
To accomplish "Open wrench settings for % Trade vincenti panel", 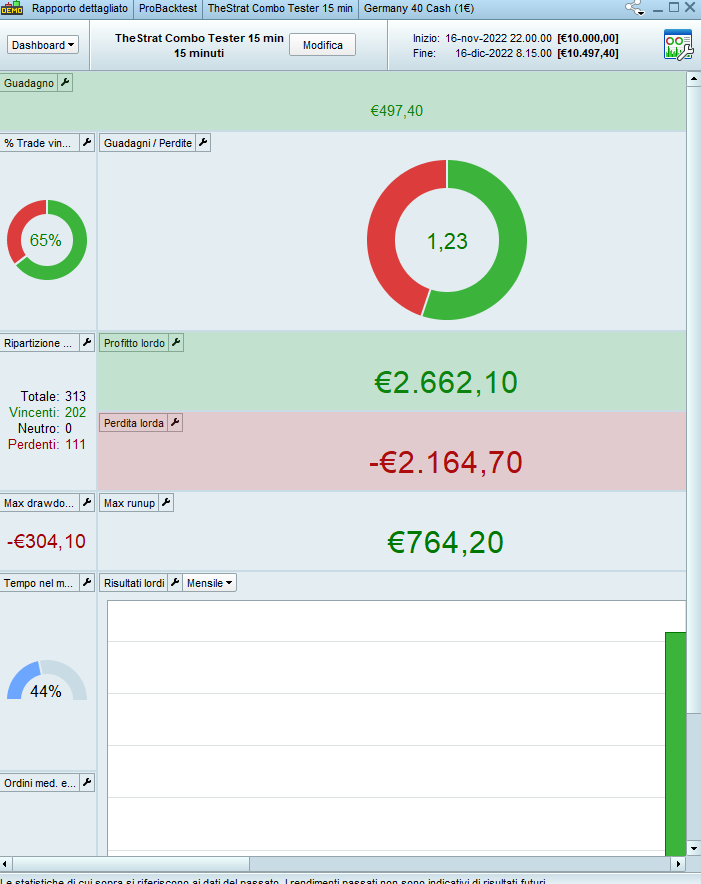I will [x=87, y=143].
